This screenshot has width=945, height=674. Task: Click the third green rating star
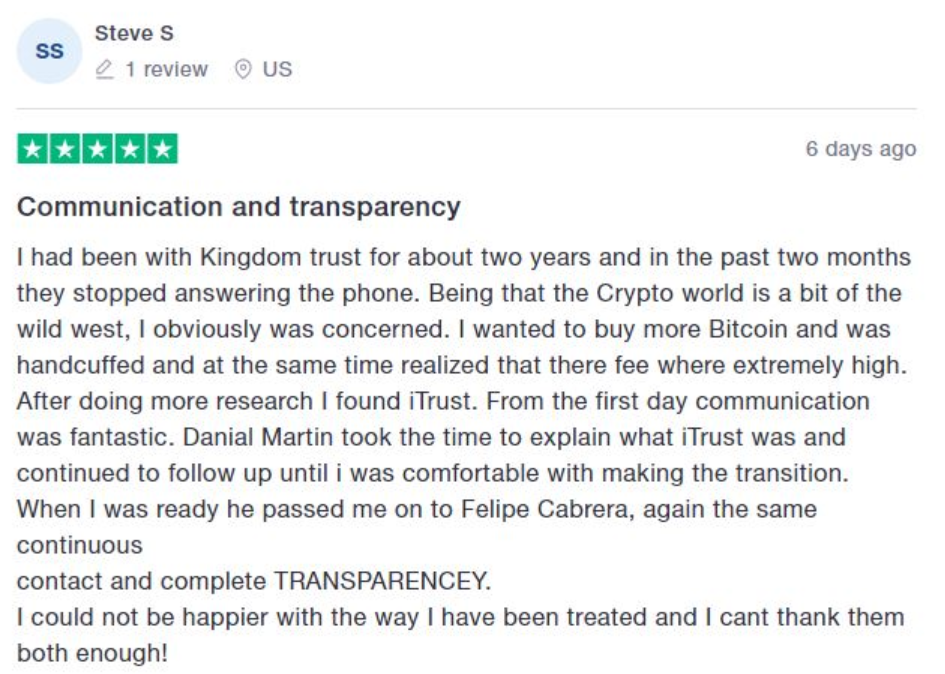pos(98,149)
